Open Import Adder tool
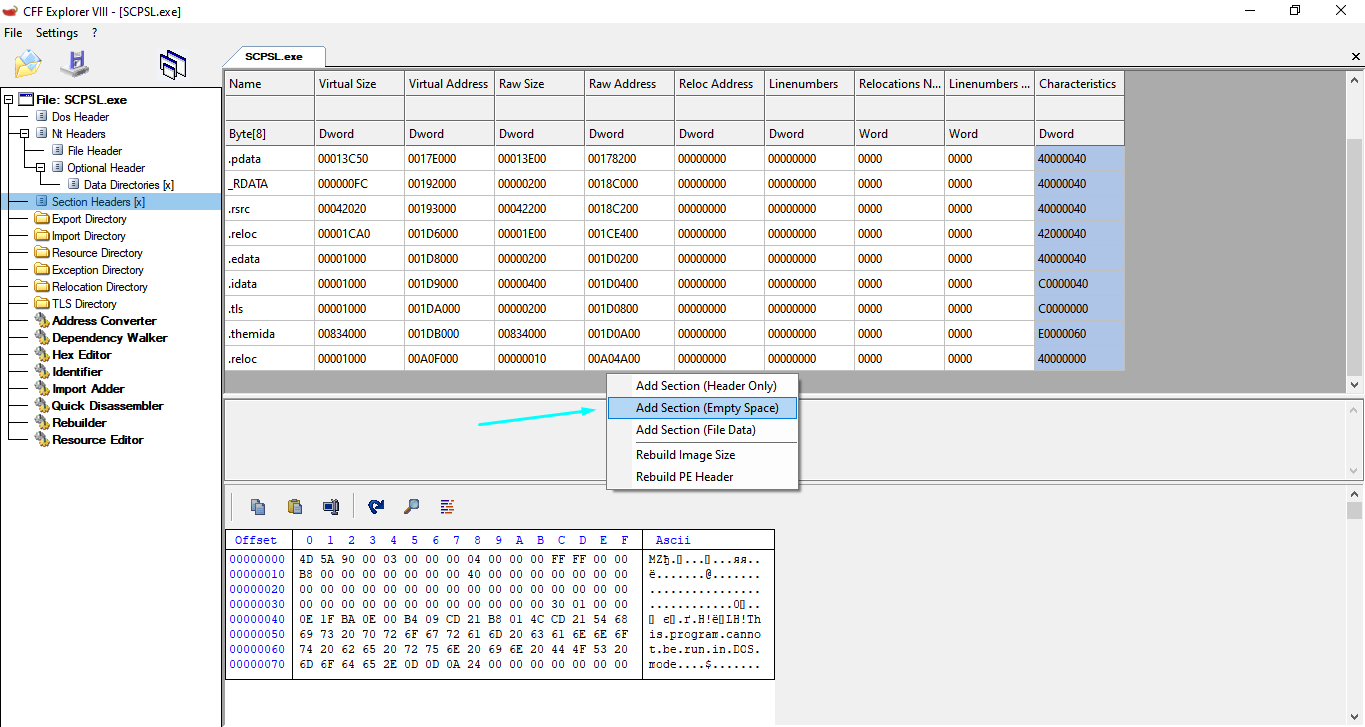1365x727 pixels. point(88,389)
